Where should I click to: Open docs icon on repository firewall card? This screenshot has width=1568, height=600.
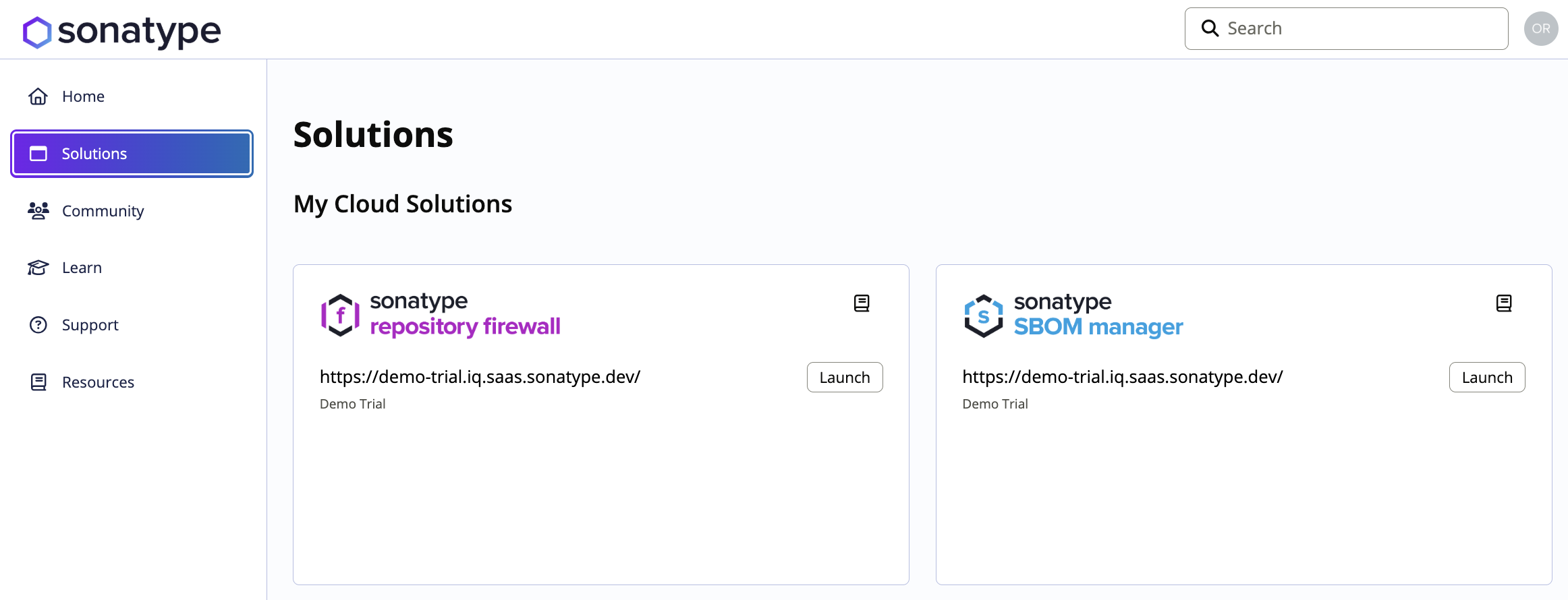point(862,303)
